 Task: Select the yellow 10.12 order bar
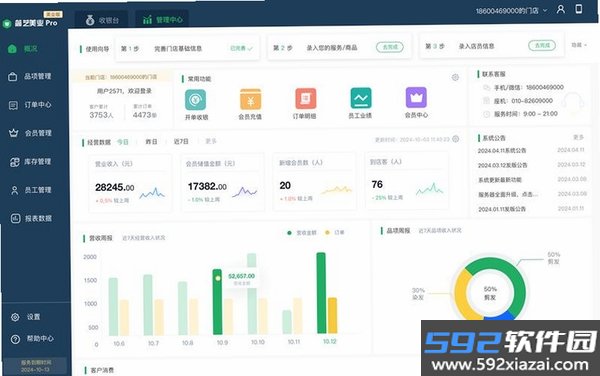click(333, 315)
